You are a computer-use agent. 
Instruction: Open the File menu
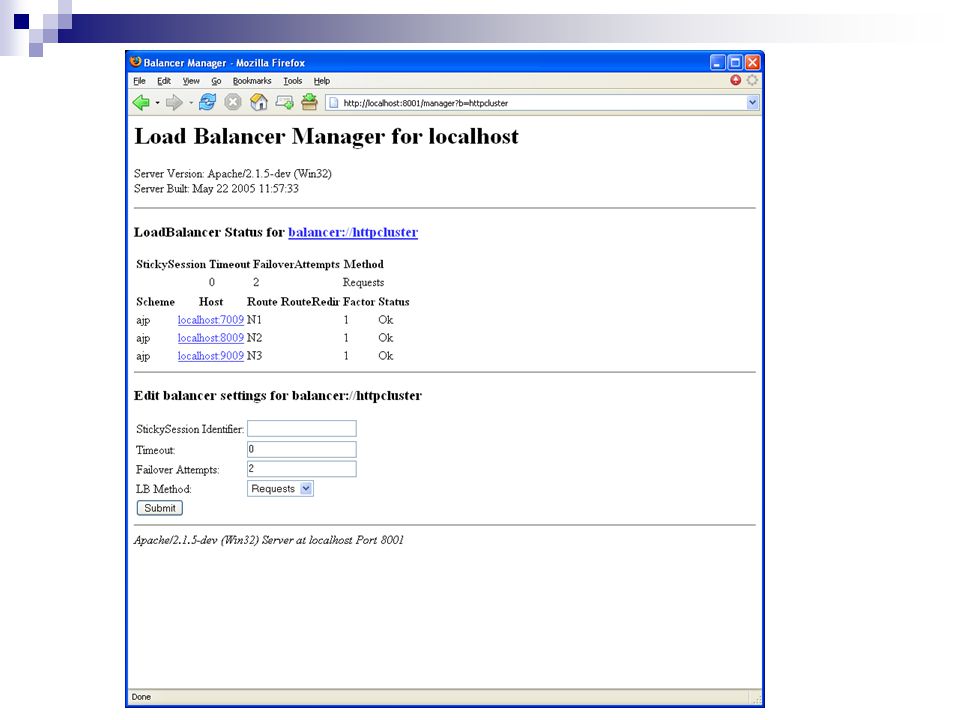(x=140, y=81)
